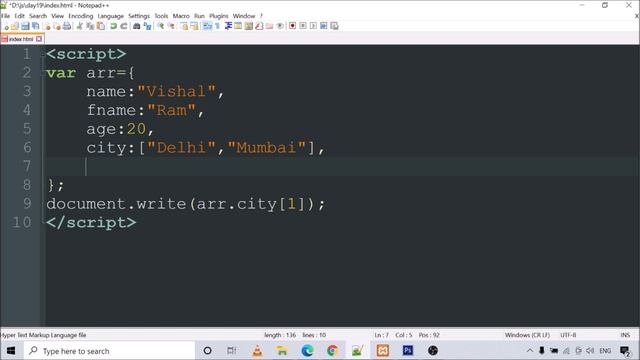Select the index.html document tab
The height and width of the screenshot is (360, 640).
[21, 39]
